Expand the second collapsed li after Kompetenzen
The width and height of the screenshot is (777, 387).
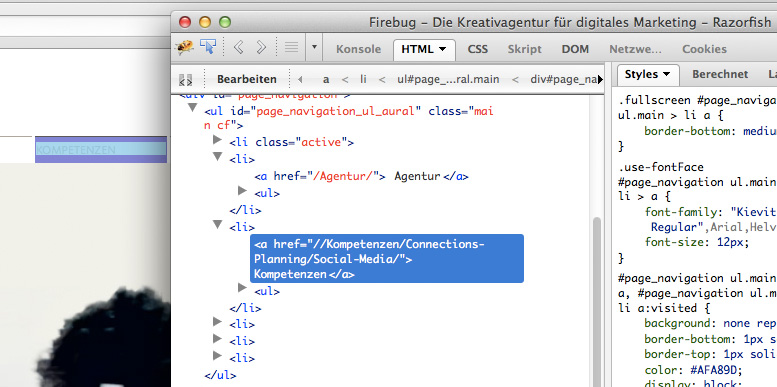217,338
